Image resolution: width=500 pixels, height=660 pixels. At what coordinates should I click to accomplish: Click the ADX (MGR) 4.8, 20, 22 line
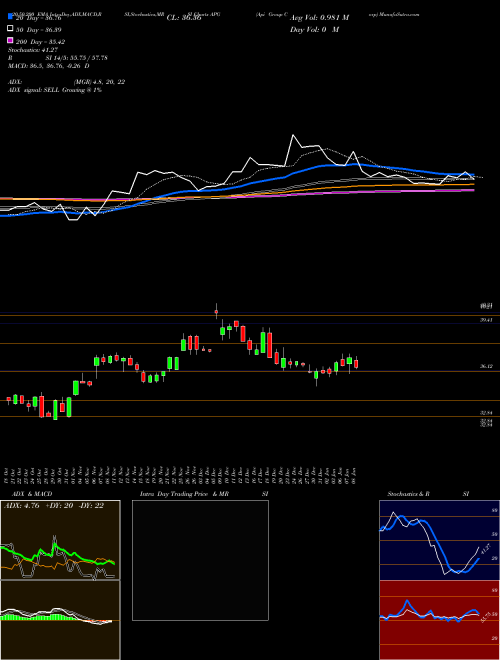[x=66, y=82]
